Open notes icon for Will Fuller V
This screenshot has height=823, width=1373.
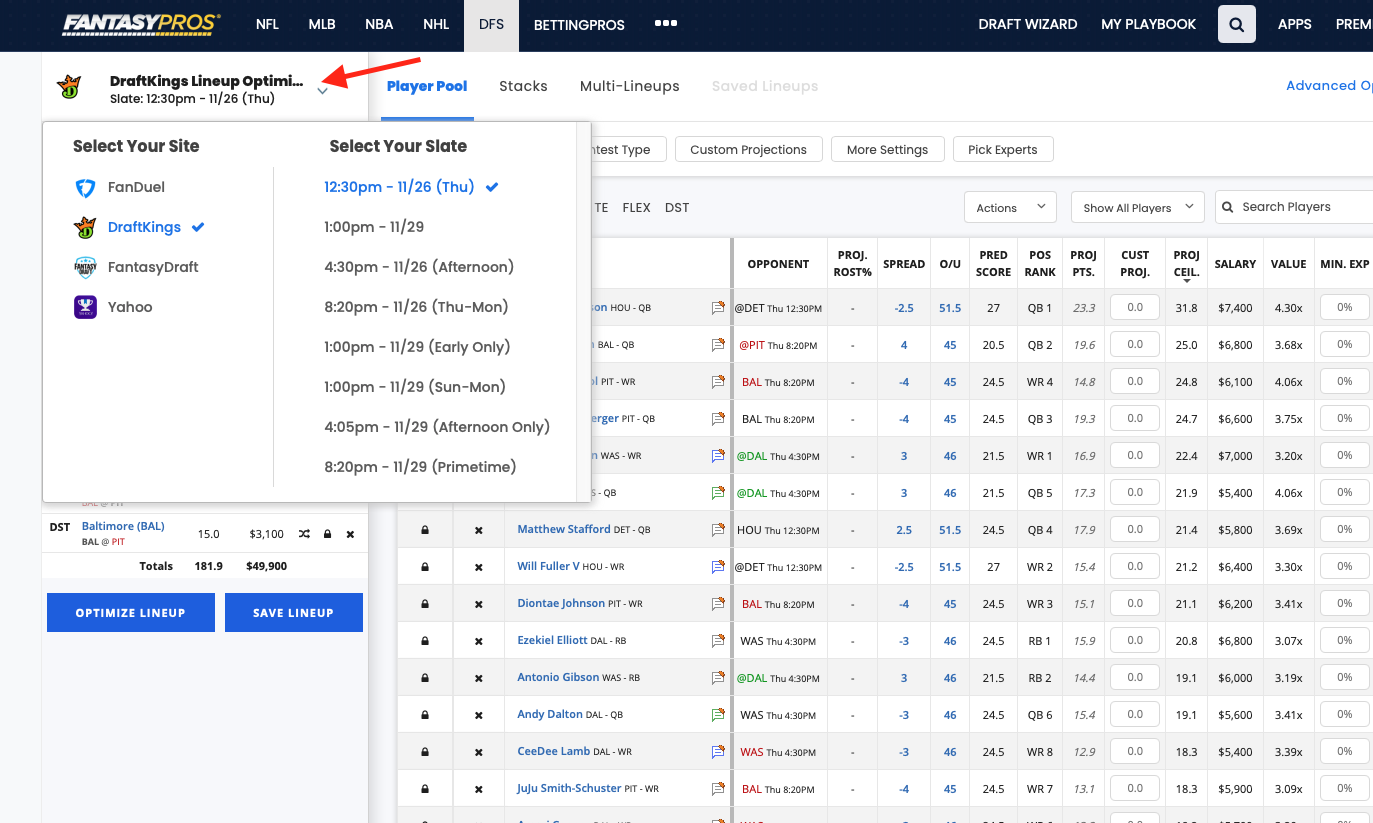point(718,567)
